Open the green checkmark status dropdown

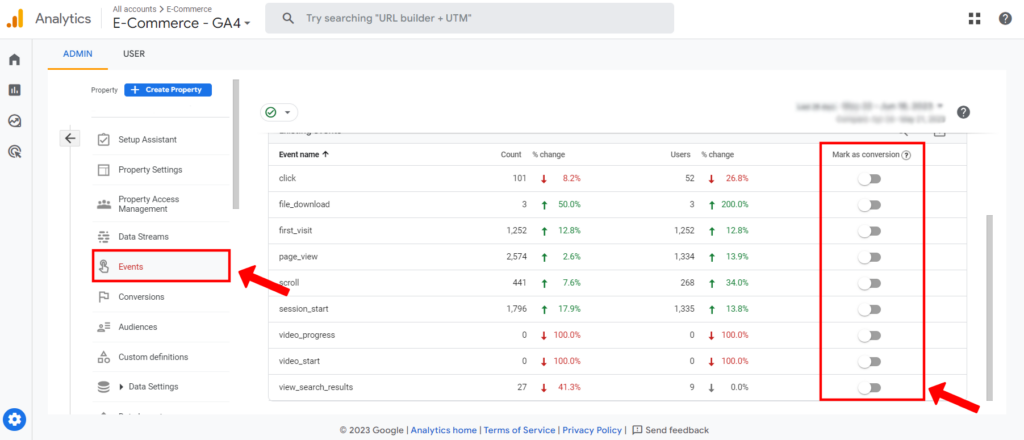click(x=279, y=113)
